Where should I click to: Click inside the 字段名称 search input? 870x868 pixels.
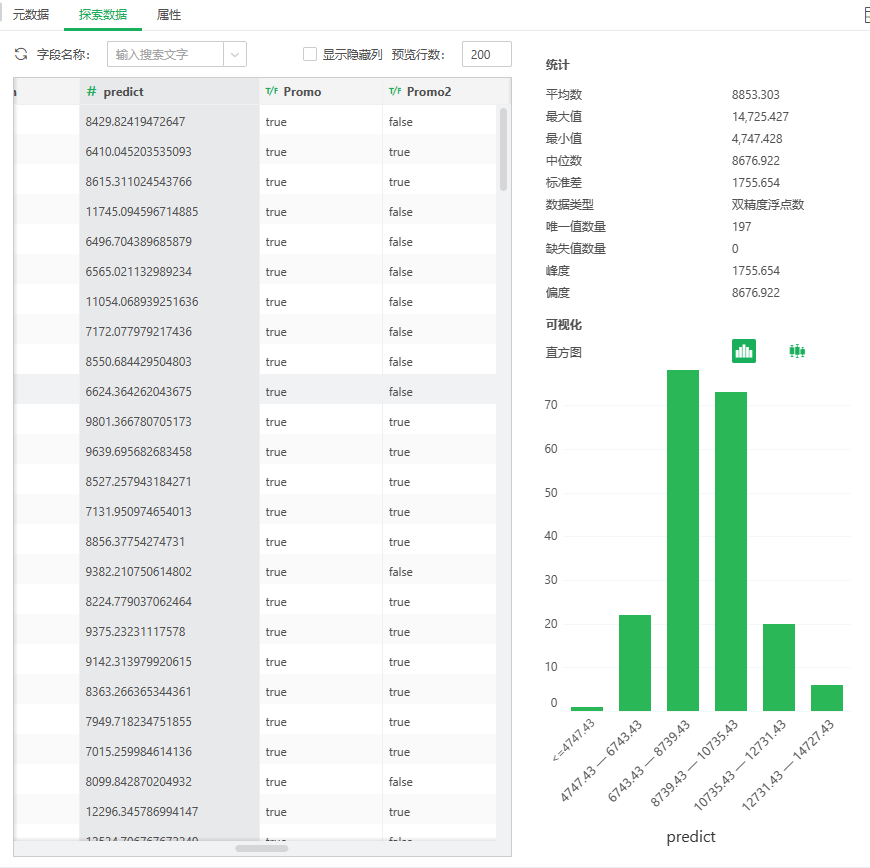pyautogui.click(x=165, y=54)
